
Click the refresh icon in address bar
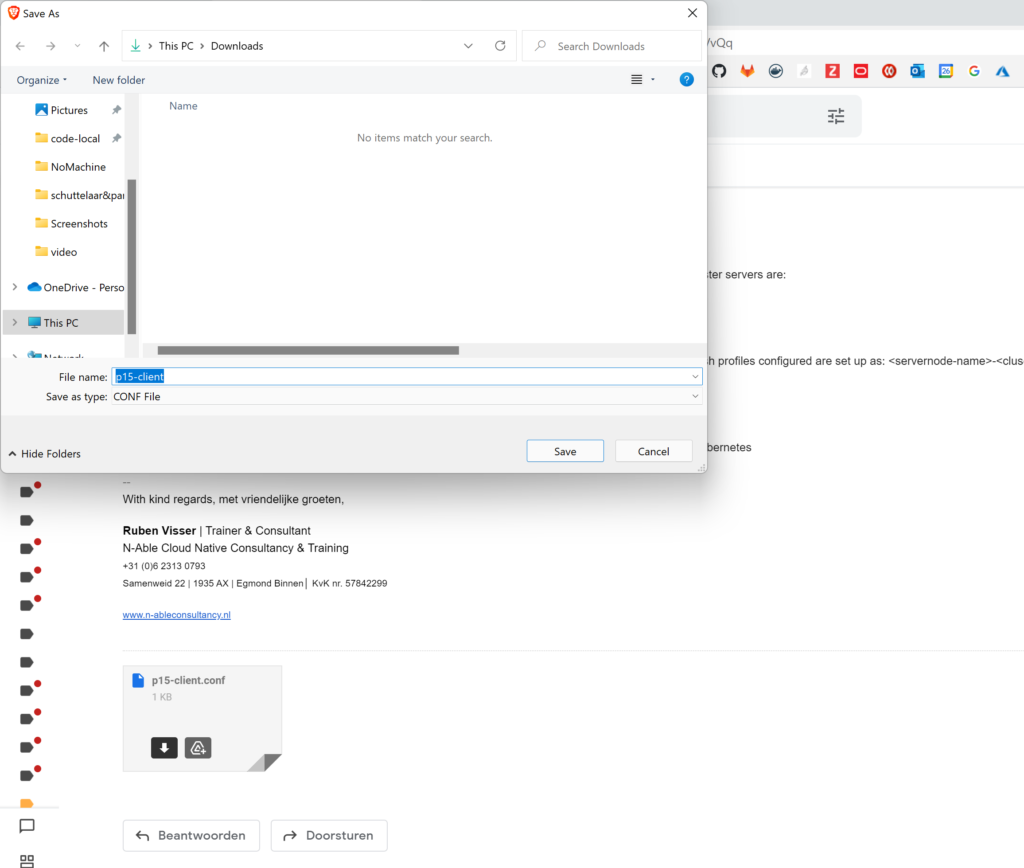(500, 46)
